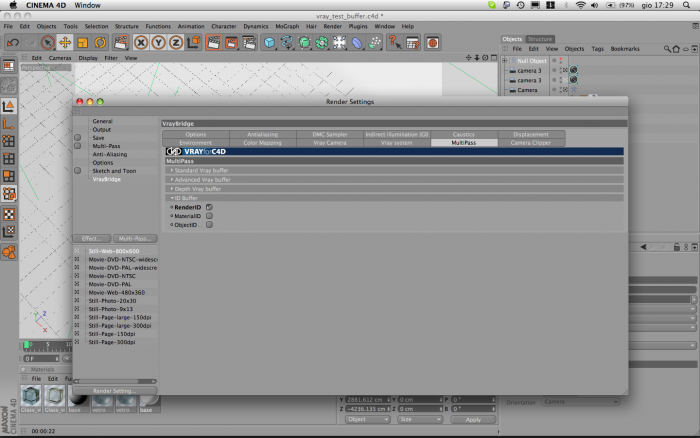
Task: Open the Size dropdown in coordinates panel
Action: tap(420, 419)
